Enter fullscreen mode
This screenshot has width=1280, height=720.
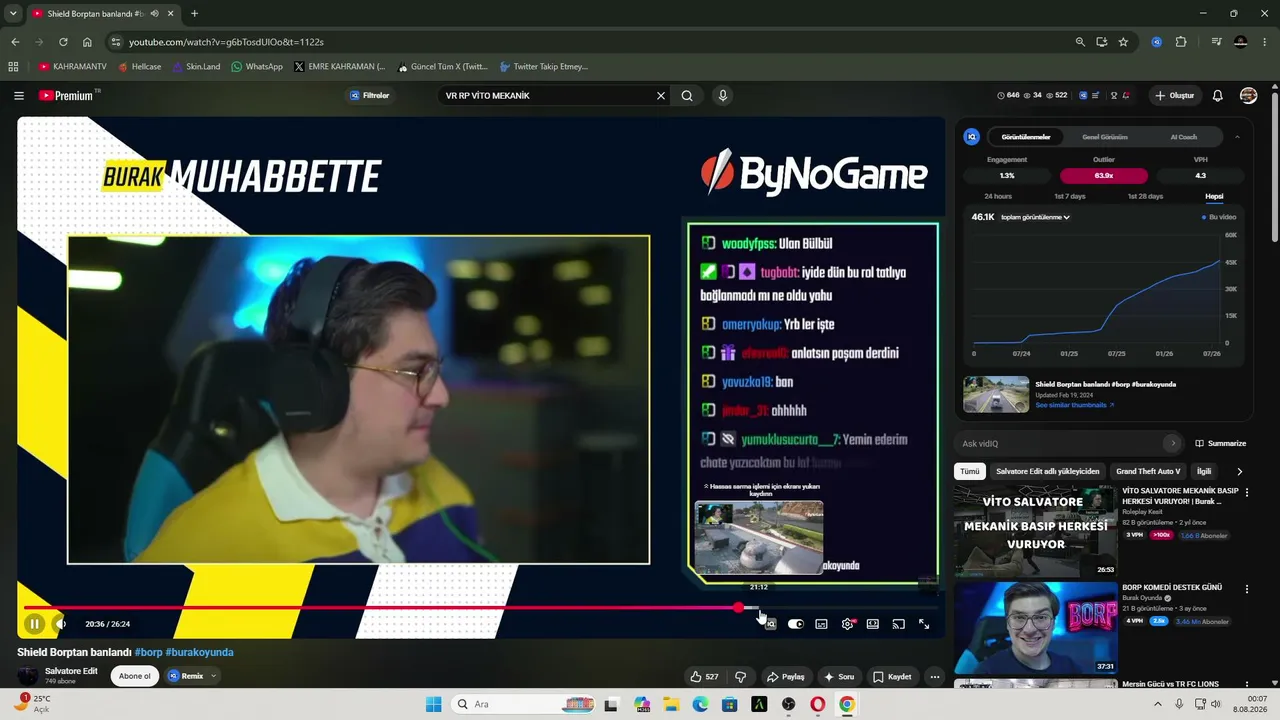tap(924, 624)
